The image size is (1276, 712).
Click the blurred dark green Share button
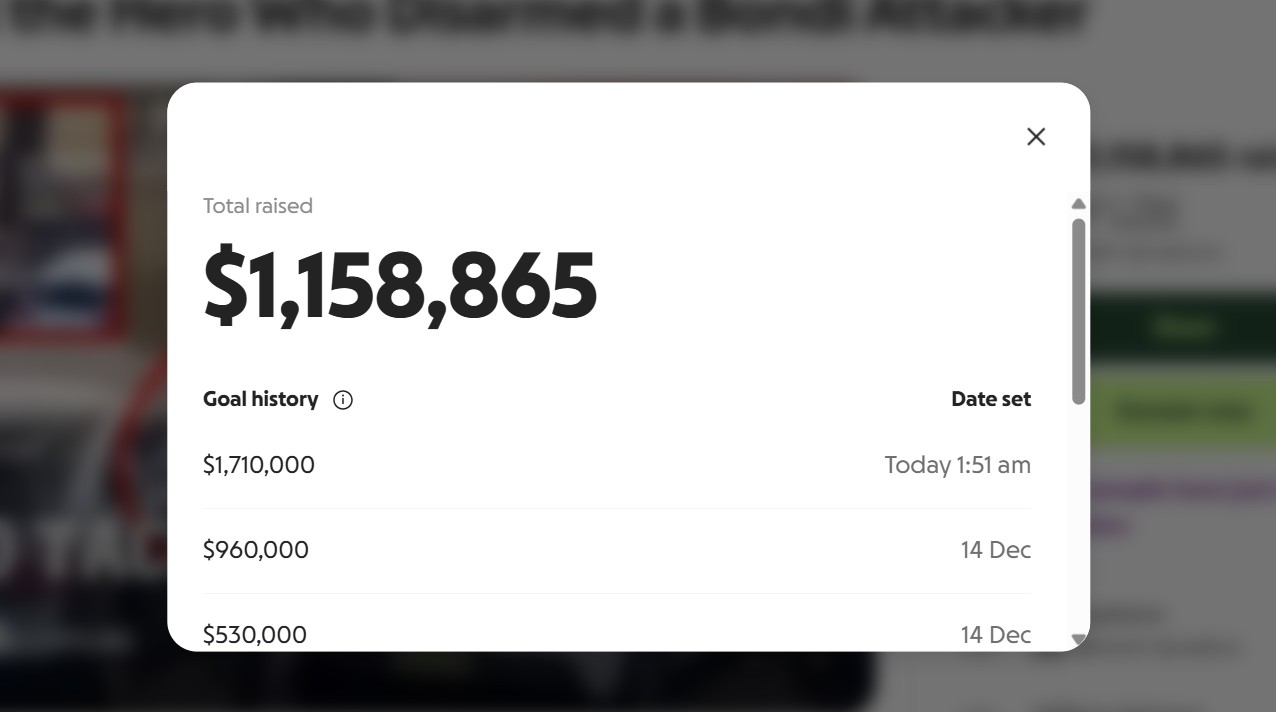click(x=1182, y=327)
